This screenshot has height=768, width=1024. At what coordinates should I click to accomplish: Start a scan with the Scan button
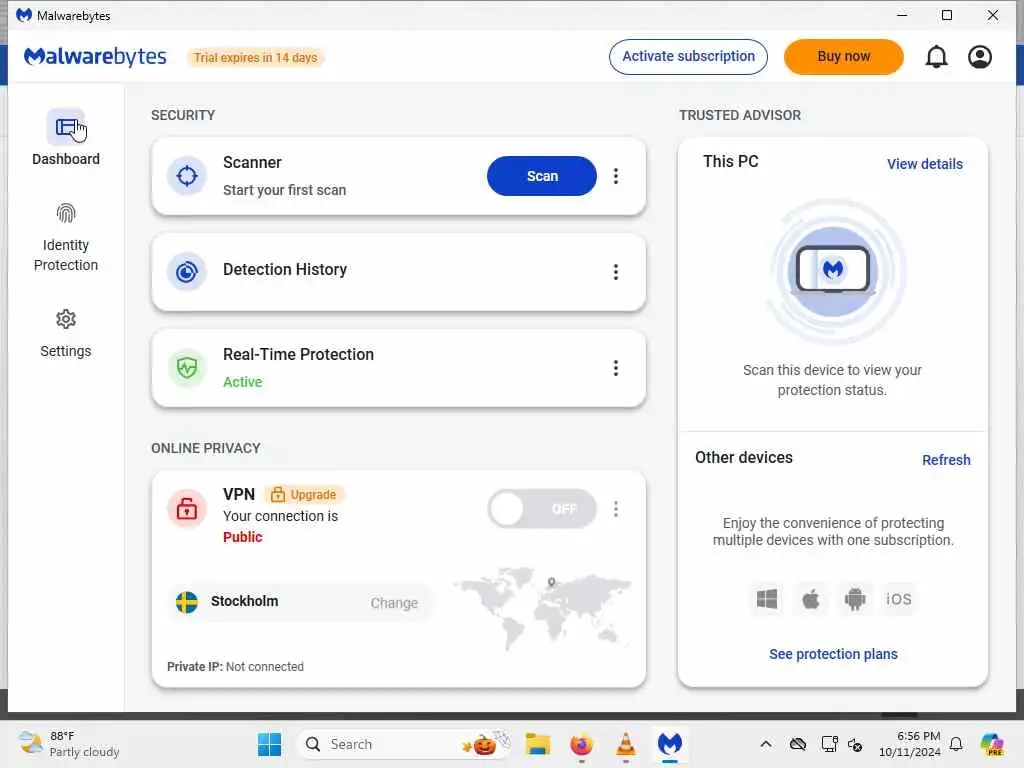542,176
